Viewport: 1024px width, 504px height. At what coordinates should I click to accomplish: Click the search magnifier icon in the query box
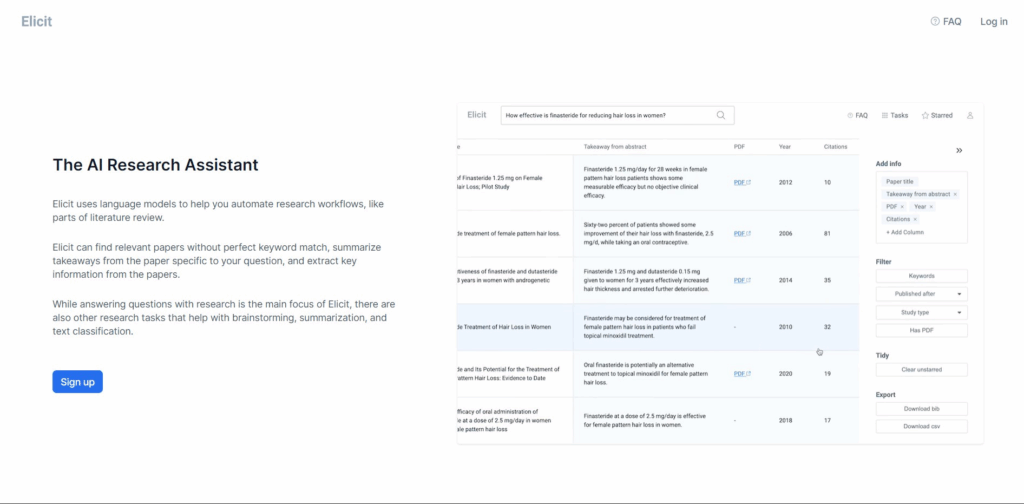(x=721, y=115)
